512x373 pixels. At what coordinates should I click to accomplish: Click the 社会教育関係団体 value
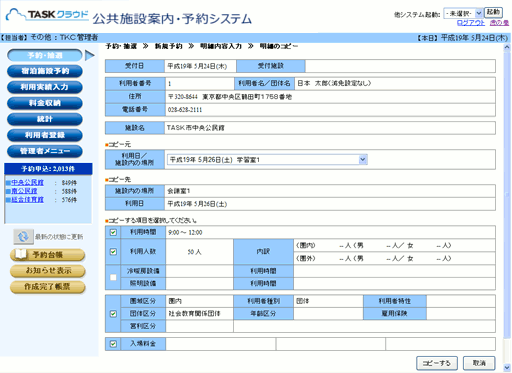194,314
